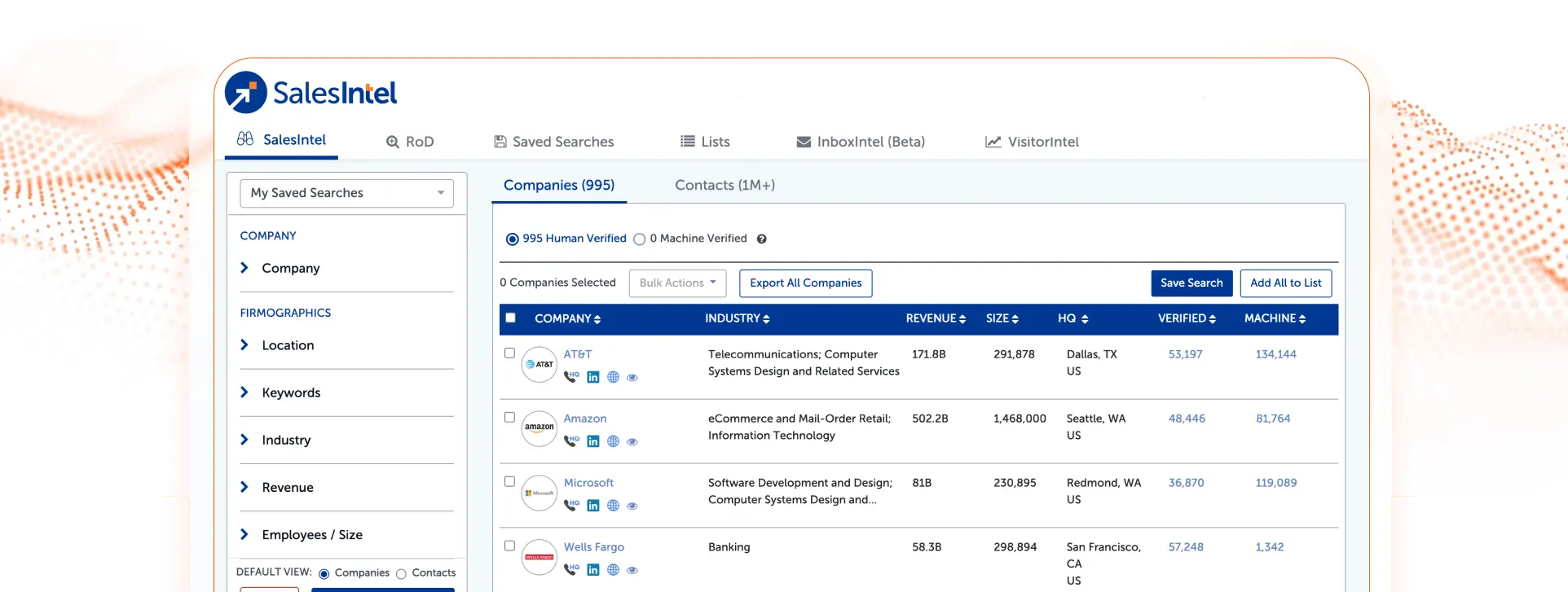This screenshot has width=1568, height=592.
Task: Sort by VERIFIED column arrows
Action: (x=1213, y=319)
